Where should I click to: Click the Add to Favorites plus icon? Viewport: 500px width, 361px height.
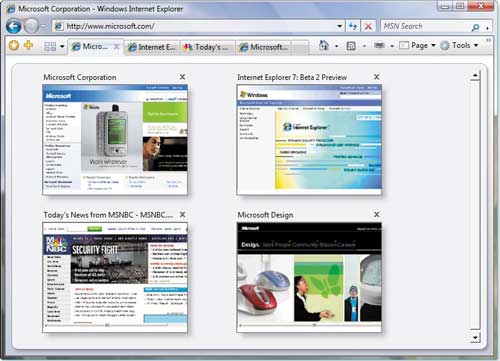tap(28, 45)
